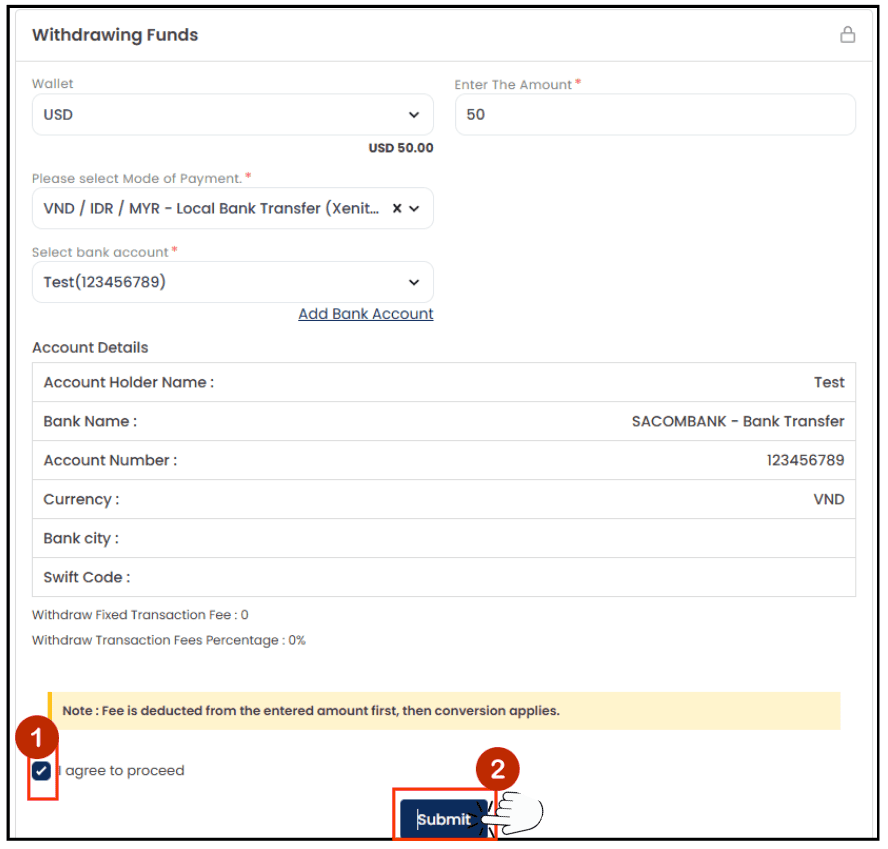Click the Currency VND value
Screen dimensions: 888x849
click(x=829, y=499)
